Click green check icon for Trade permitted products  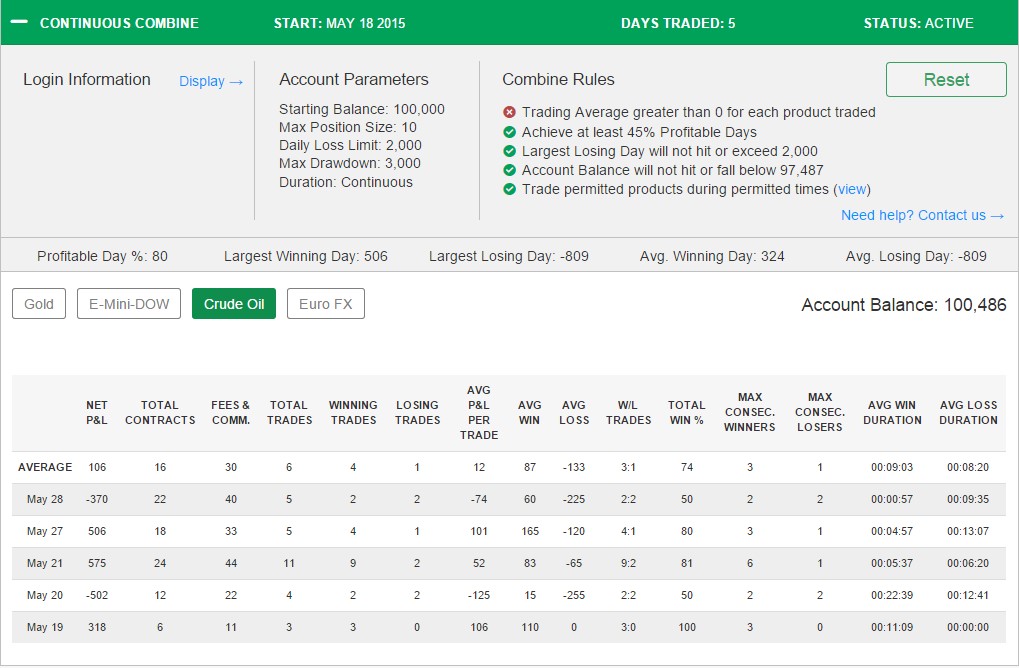(x=510, y=189)
